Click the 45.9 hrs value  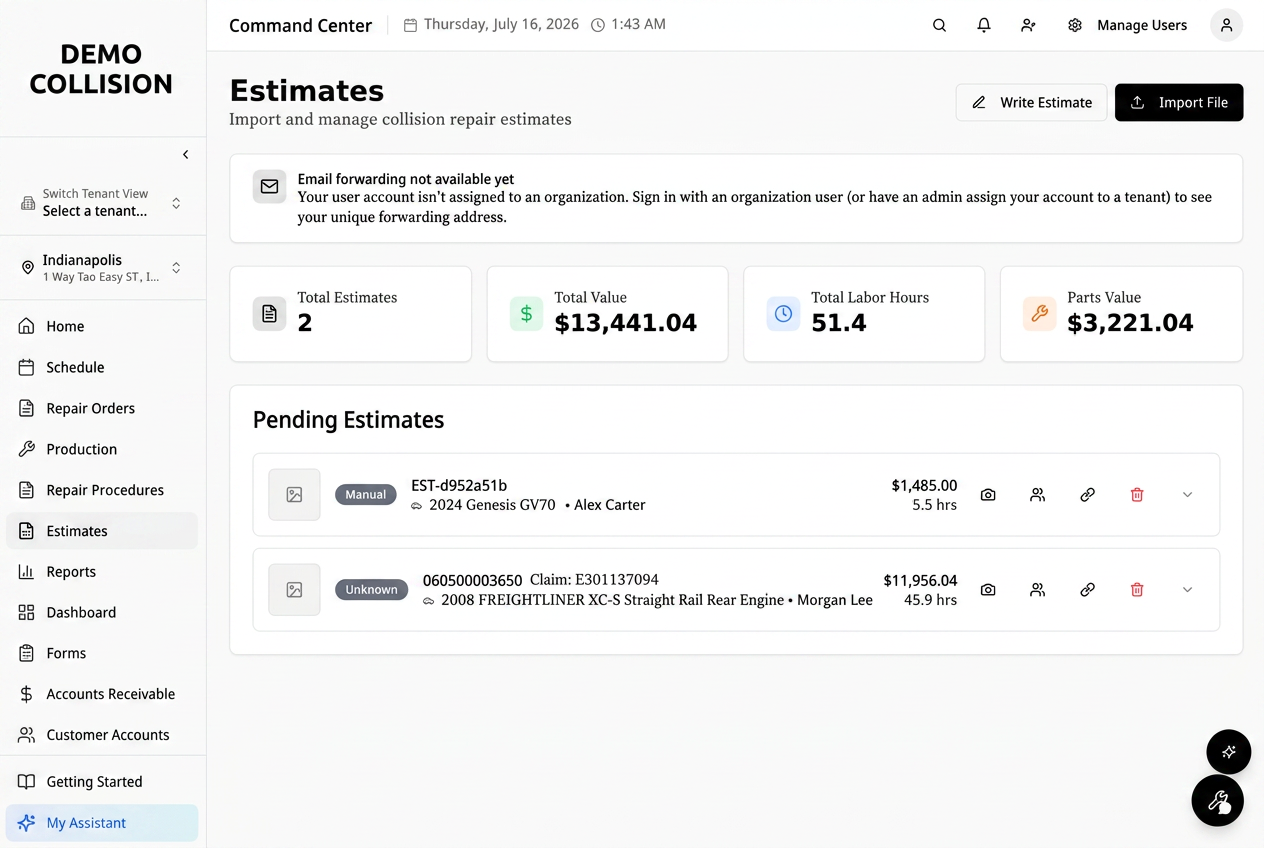click(930, 600)
